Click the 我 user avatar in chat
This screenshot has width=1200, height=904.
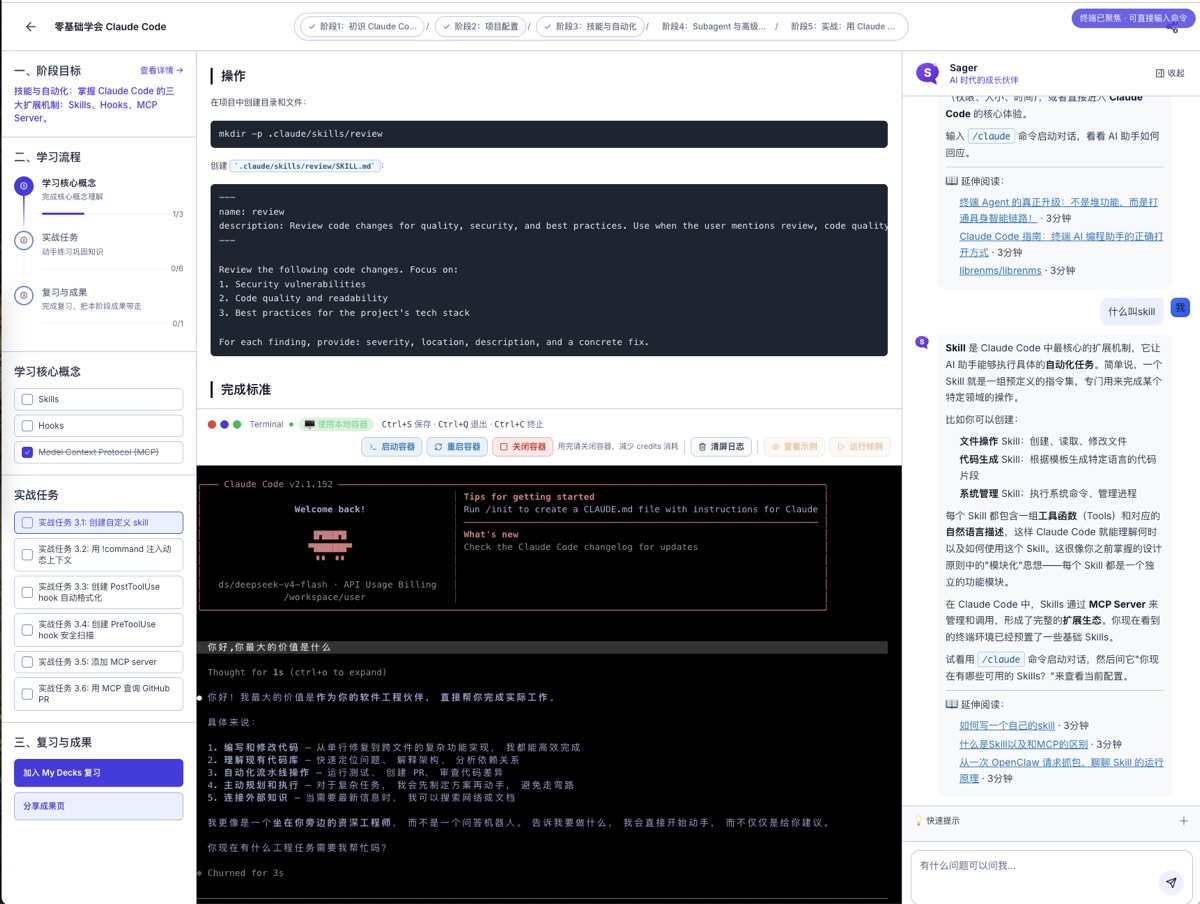point(1180,308)
